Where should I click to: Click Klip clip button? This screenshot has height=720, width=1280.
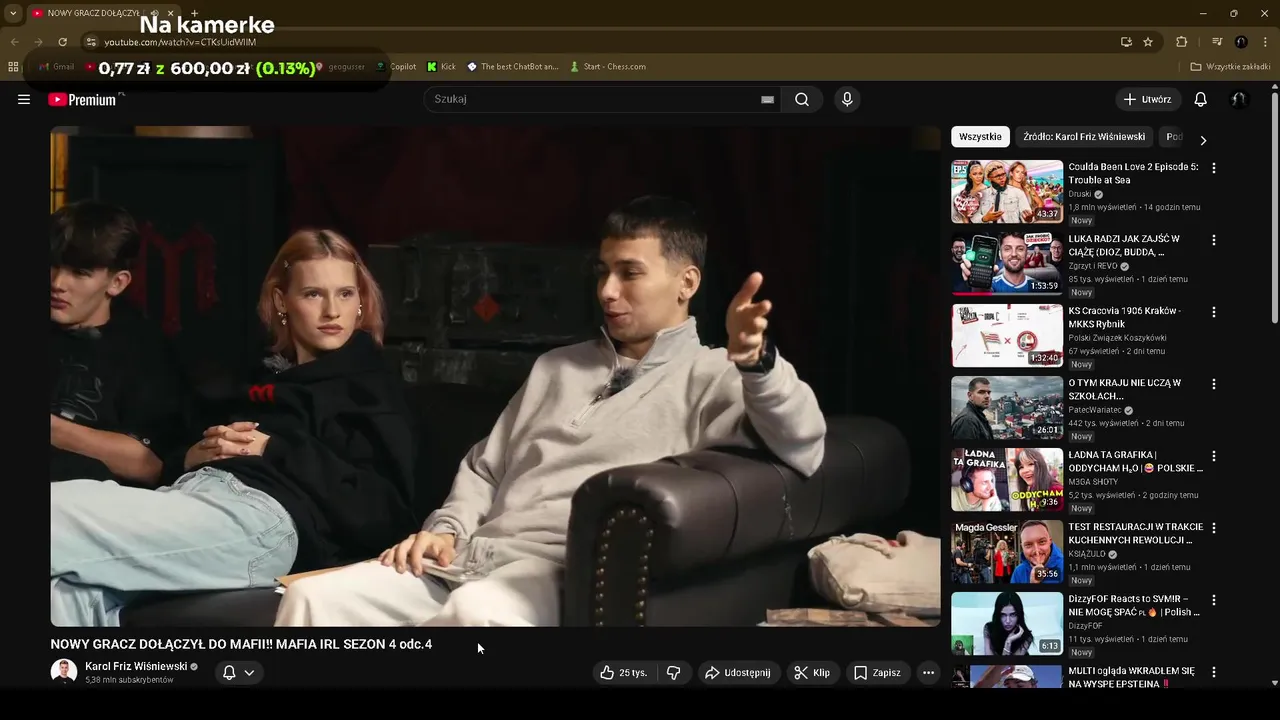[x=812, y=673]
